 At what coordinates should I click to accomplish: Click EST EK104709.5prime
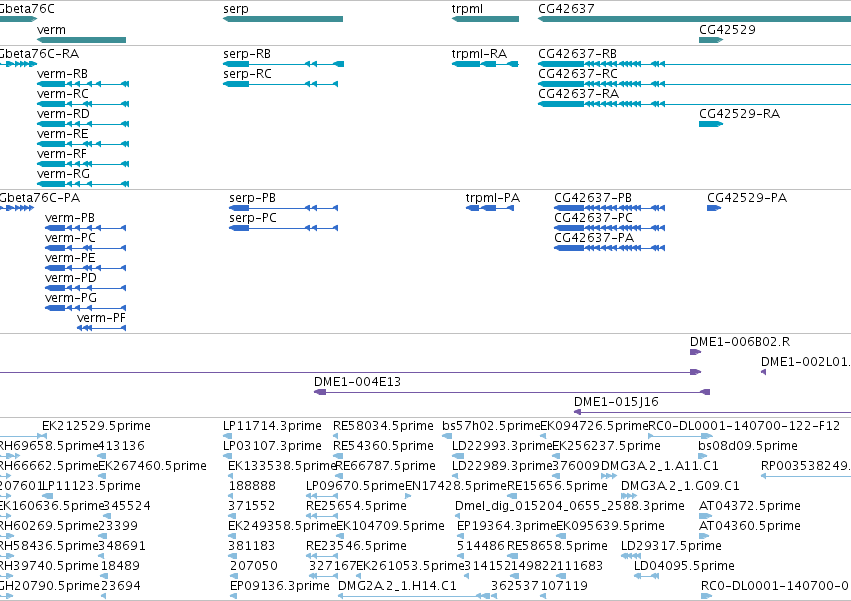pos(390,526)
